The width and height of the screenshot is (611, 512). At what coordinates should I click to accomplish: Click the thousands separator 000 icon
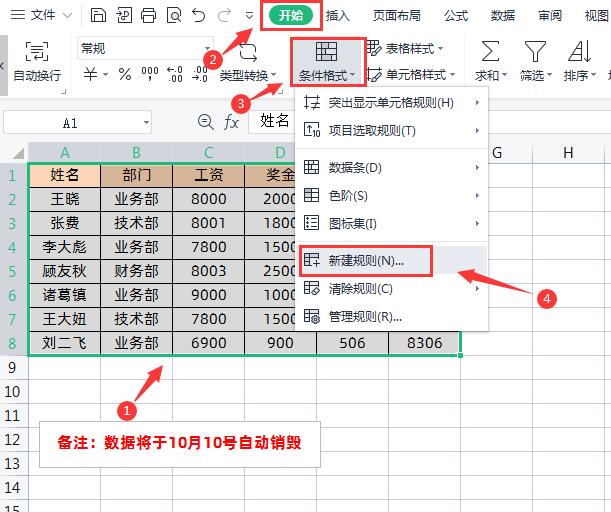click(150, 74)
